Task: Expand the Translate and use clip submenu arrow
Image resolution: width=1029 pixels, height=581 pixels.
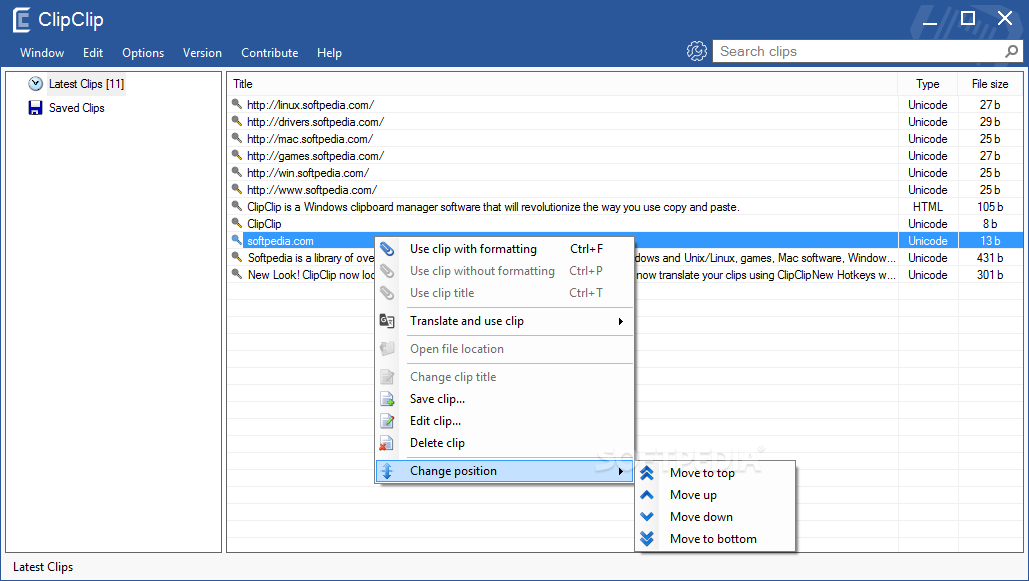Action: click(x=621, y=321)
